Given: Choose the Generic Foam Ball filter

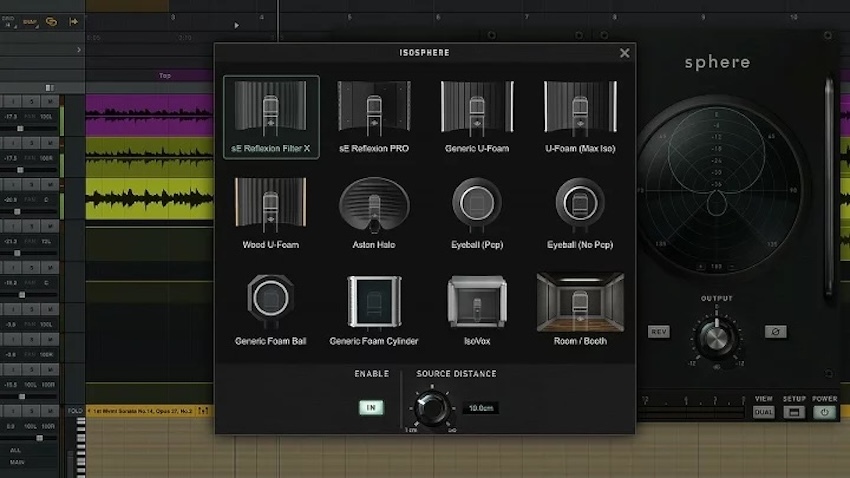Looking at the screenshot, I should coord(271,309).
